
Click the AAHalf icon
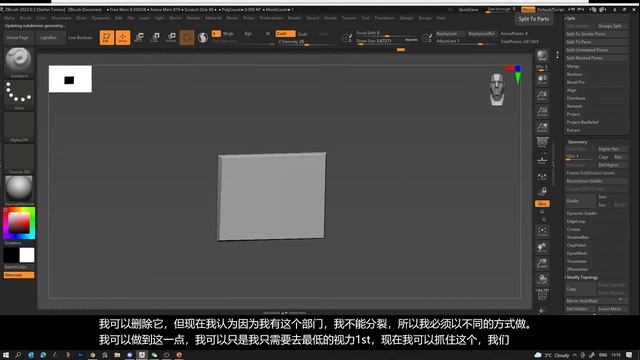point(542,127)
